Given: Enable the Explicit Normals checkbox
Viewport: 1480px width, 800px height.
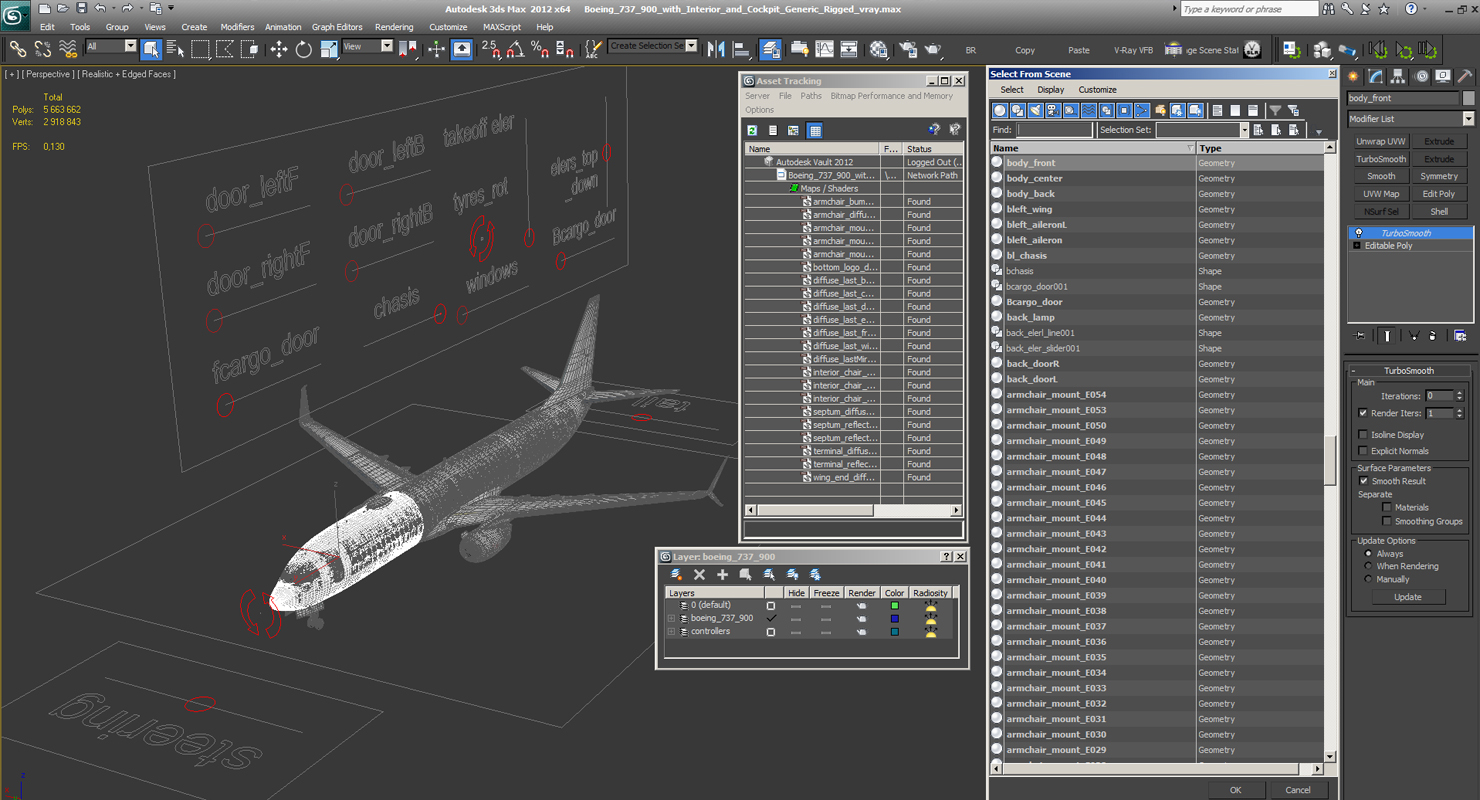Looking at the screenshot, I should pos(1363,451).
